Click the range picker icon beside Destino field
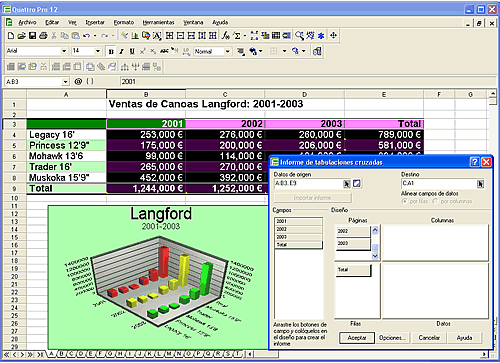The image size is (500, 363). coord(480,184)
